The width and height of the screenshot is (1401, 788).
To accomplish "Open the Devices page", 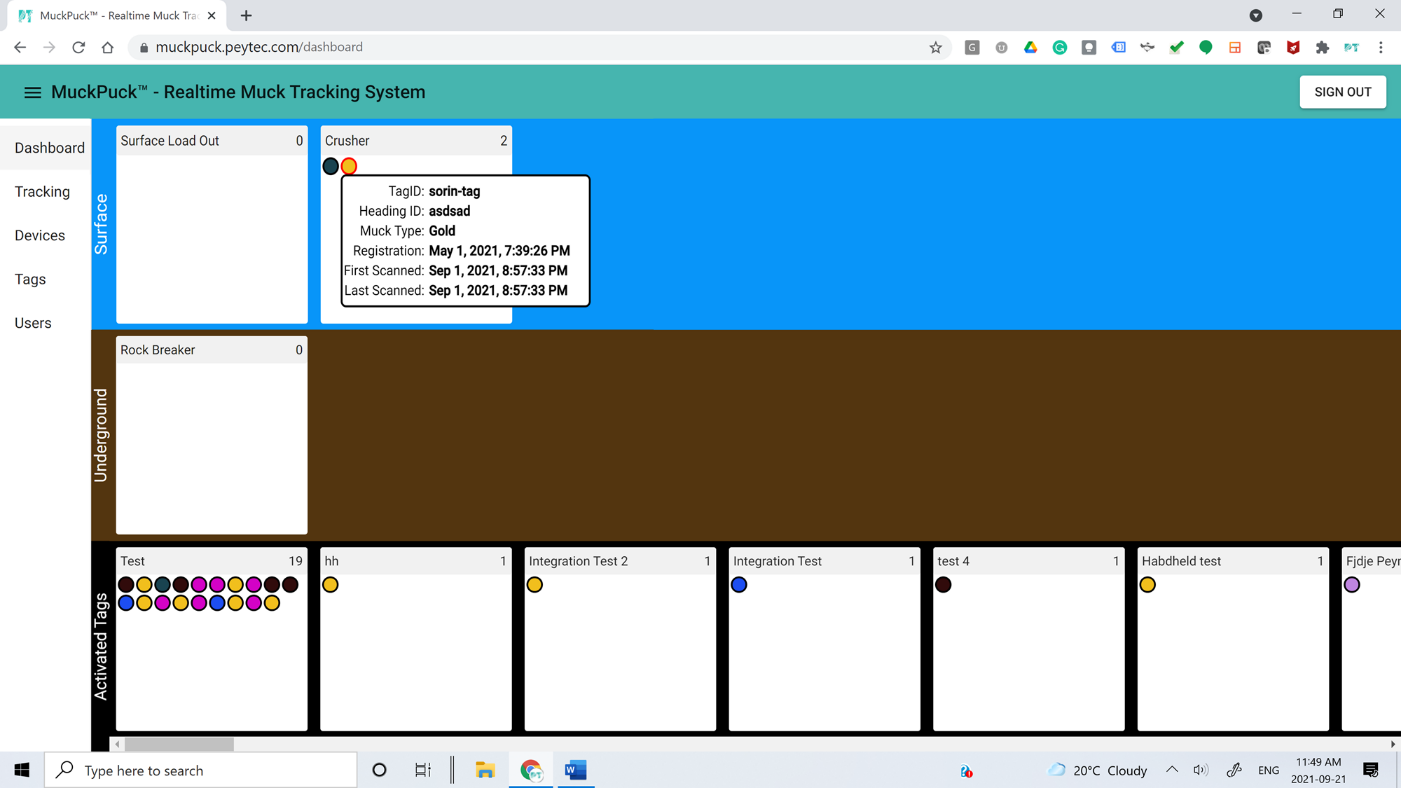I will click(x=40, y=236).
